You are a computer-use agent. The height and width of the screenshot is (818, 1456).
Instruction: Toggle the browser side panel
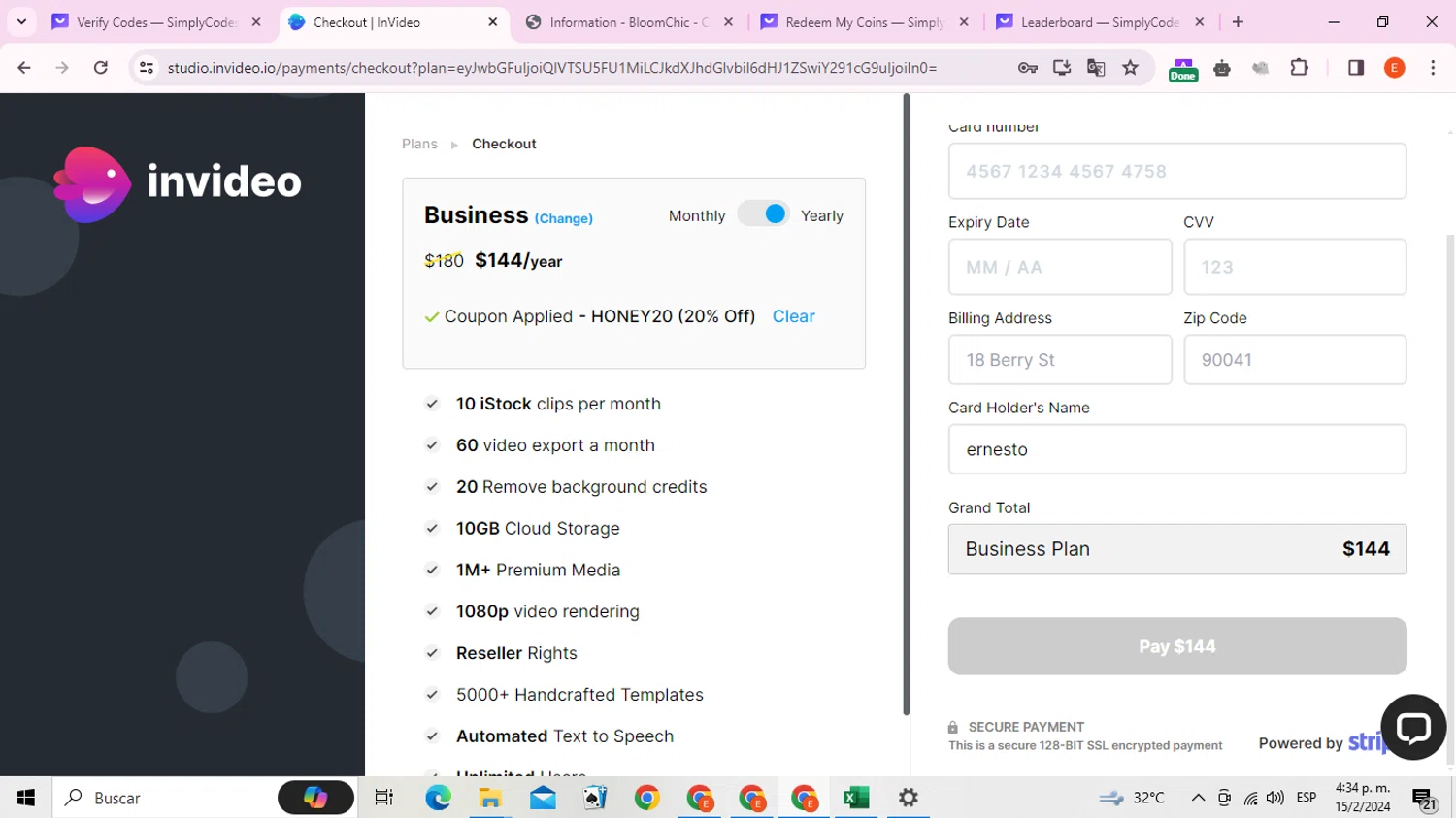click(x=1356, y=68)
